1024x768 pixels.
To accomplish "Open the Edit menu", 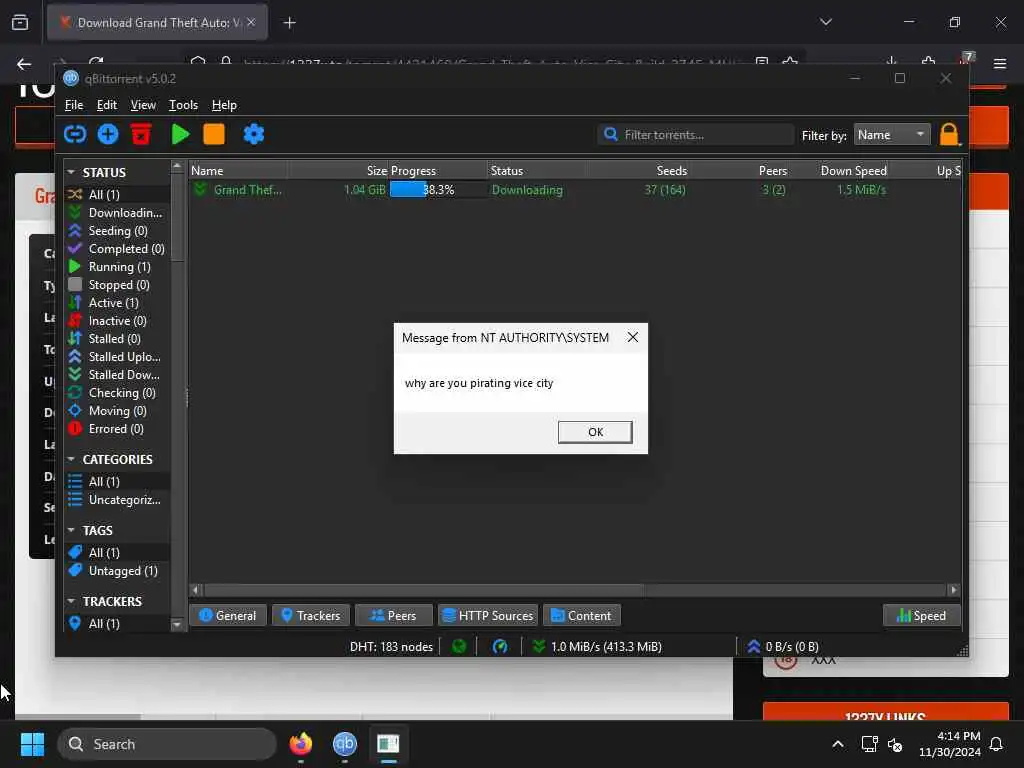I will coord(106,104).
